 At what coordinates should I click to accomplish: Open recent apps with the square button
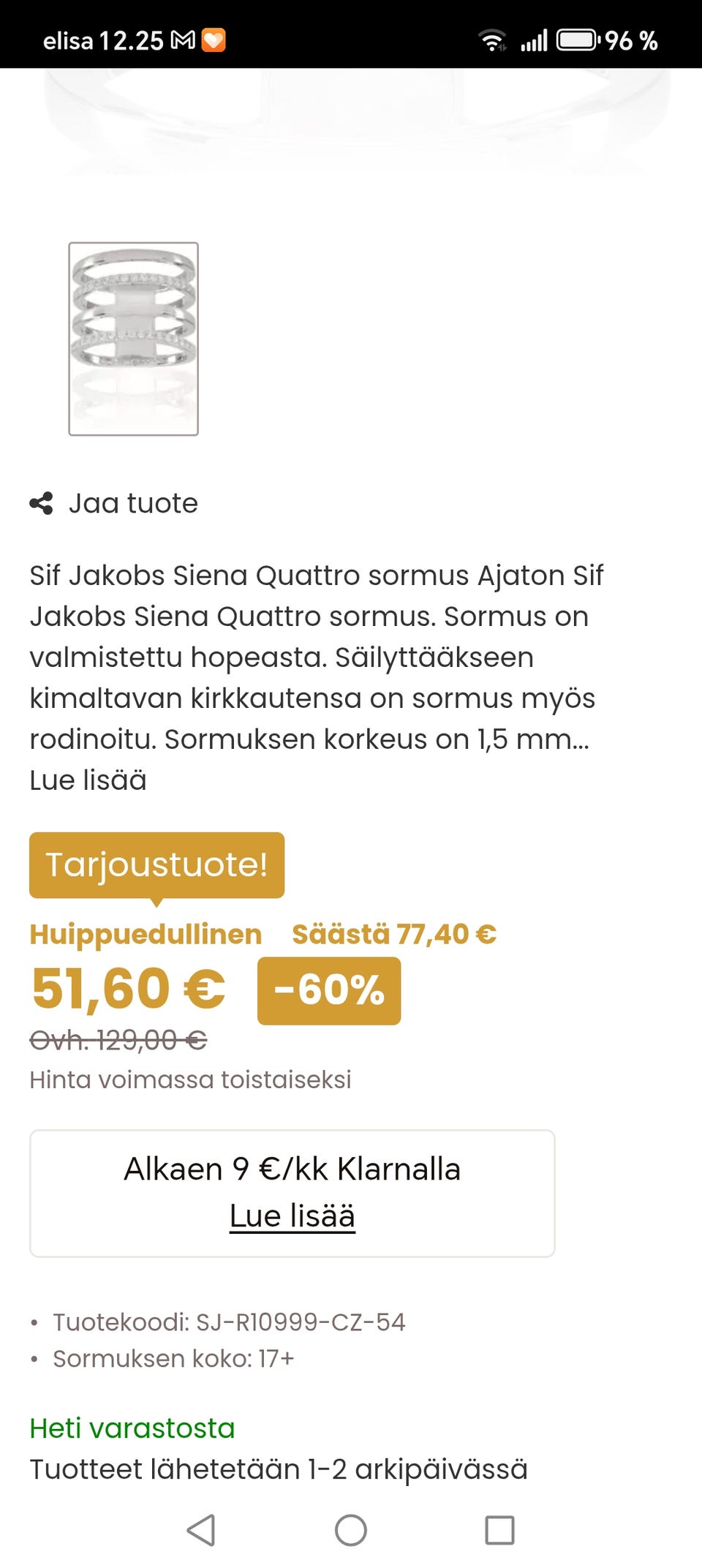pyautogui.click(x=499, y=1529)
